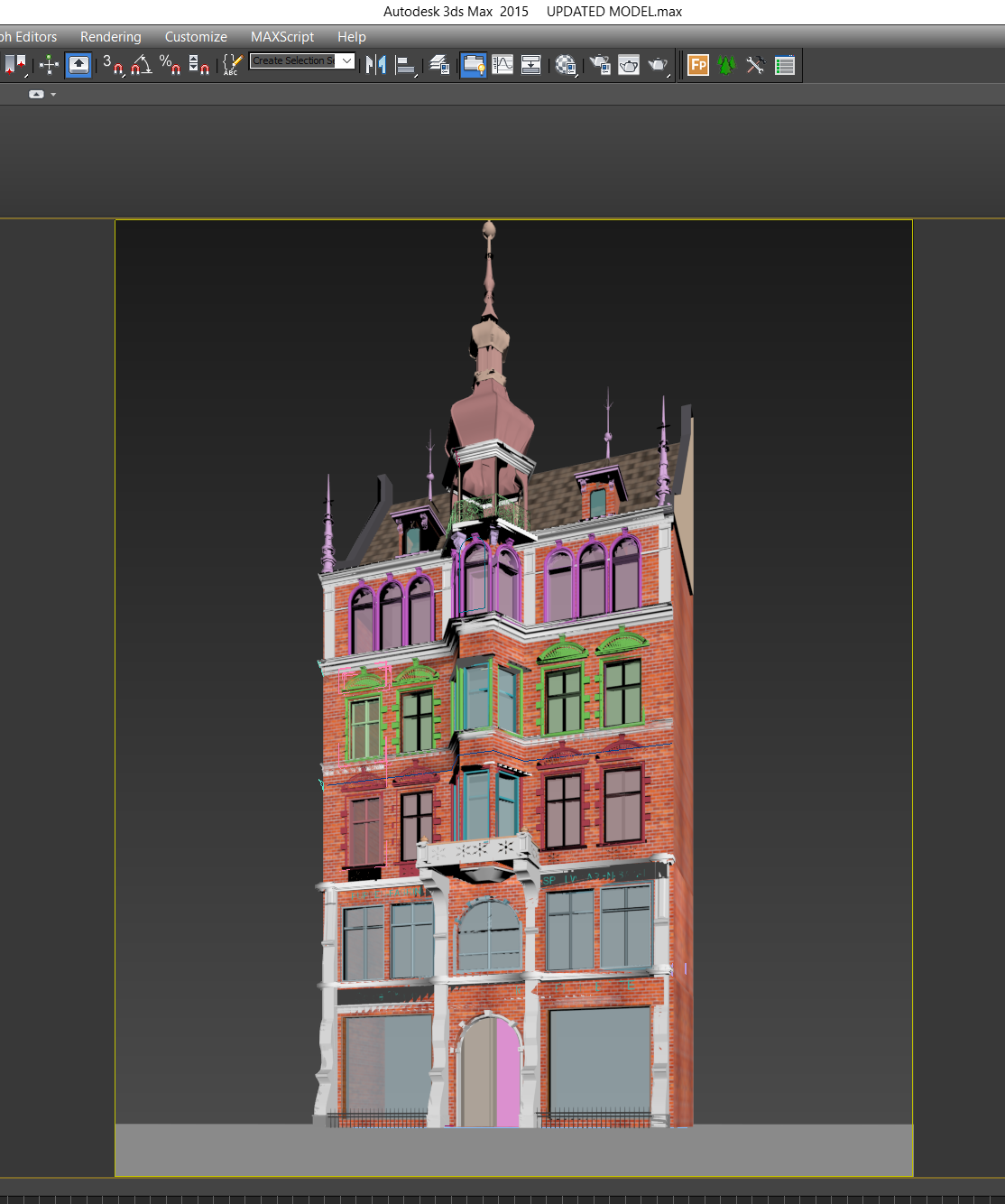
Task: Toggle Angle Snap
Action: coord(142,65)
